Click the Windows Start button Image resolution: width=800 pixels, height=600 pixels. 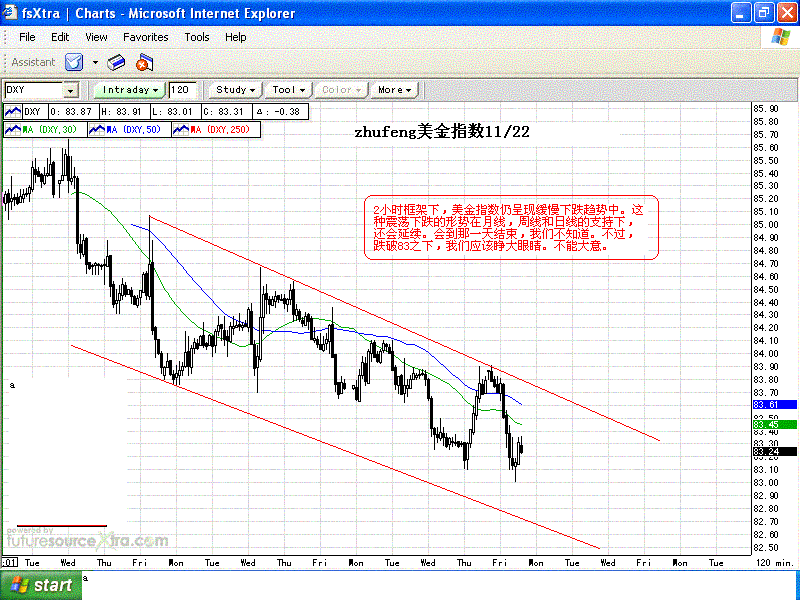pyautogui.click(x=41, y=585)
